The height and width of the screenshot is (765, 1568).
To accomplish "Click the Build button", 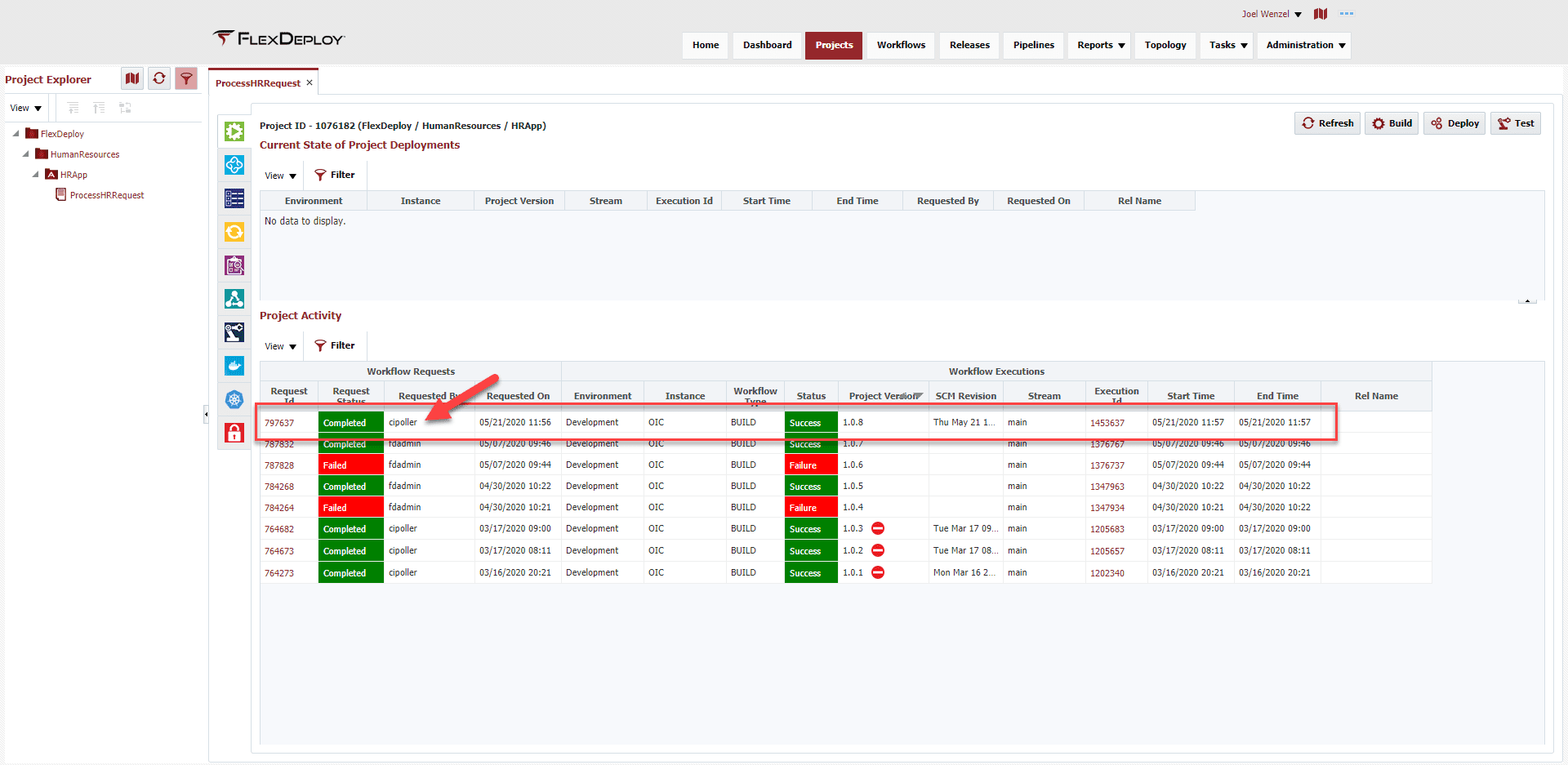I will click(1392, 123).
